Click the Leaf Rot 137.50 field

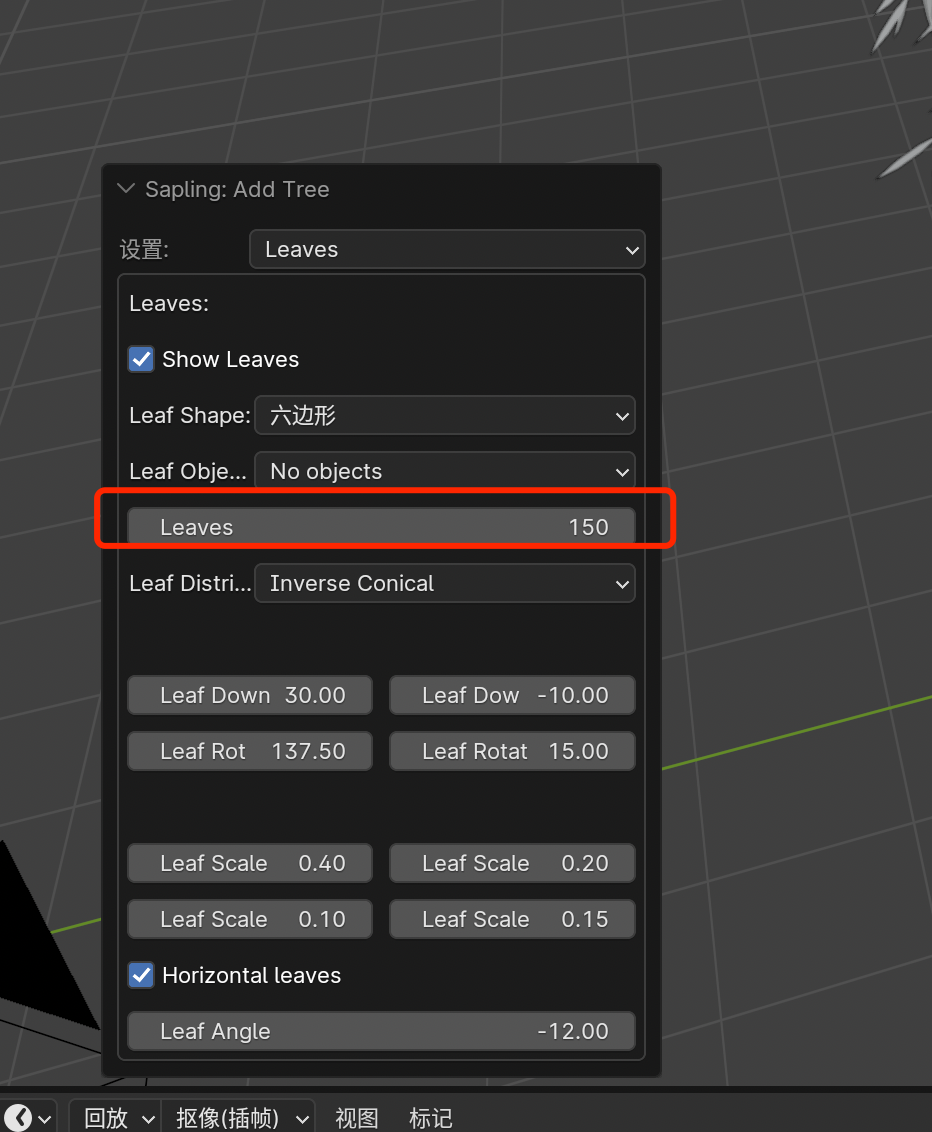pyautogui.click(x=250, y=751)
